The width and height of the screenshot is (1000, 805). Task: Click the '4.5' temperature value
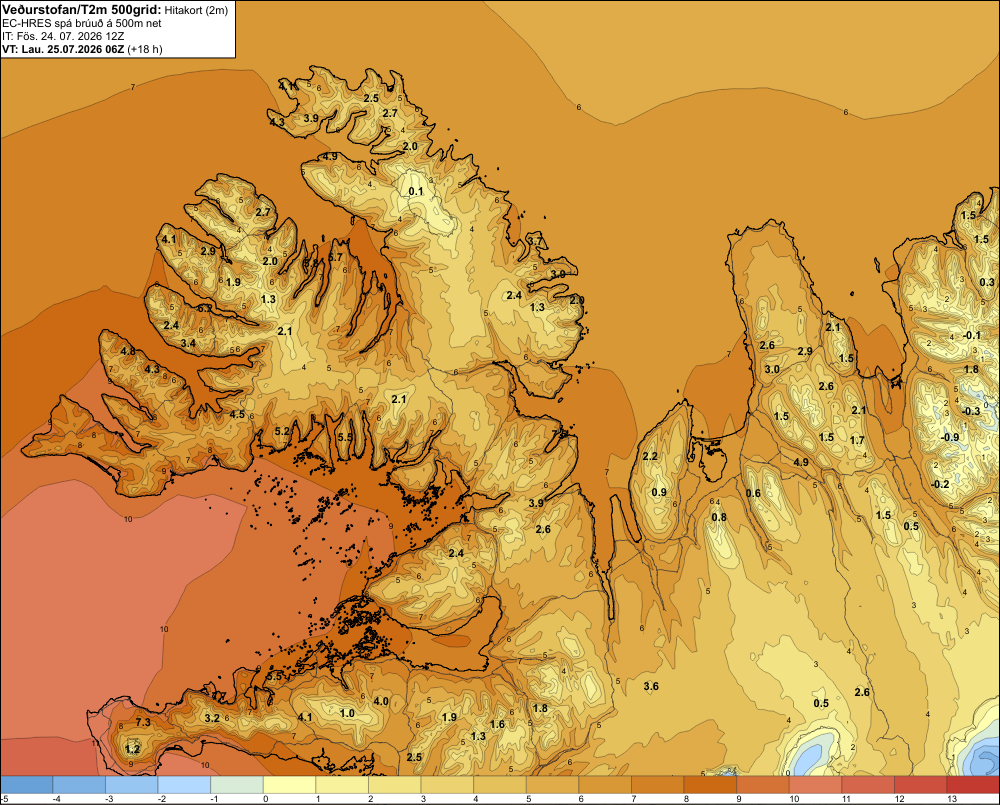tap(237, 414)
